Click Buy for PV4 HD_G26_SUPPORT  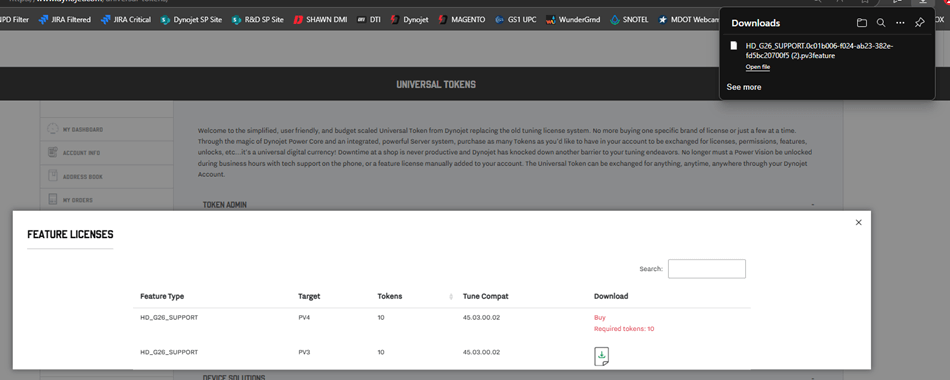click(599, 317)
